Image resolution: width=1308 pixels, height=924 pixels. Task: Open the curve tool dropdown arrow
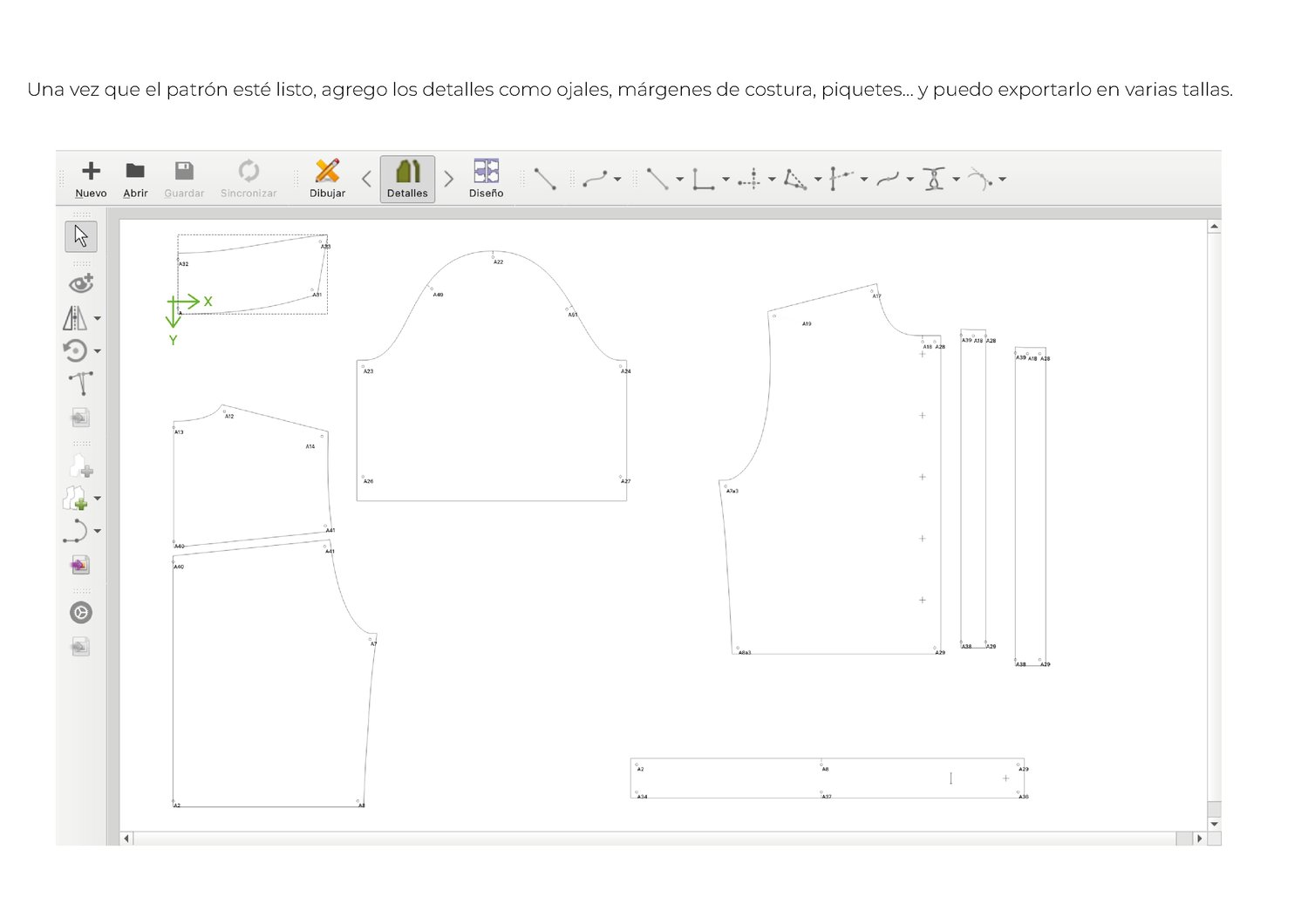click(x=617, y=180)
